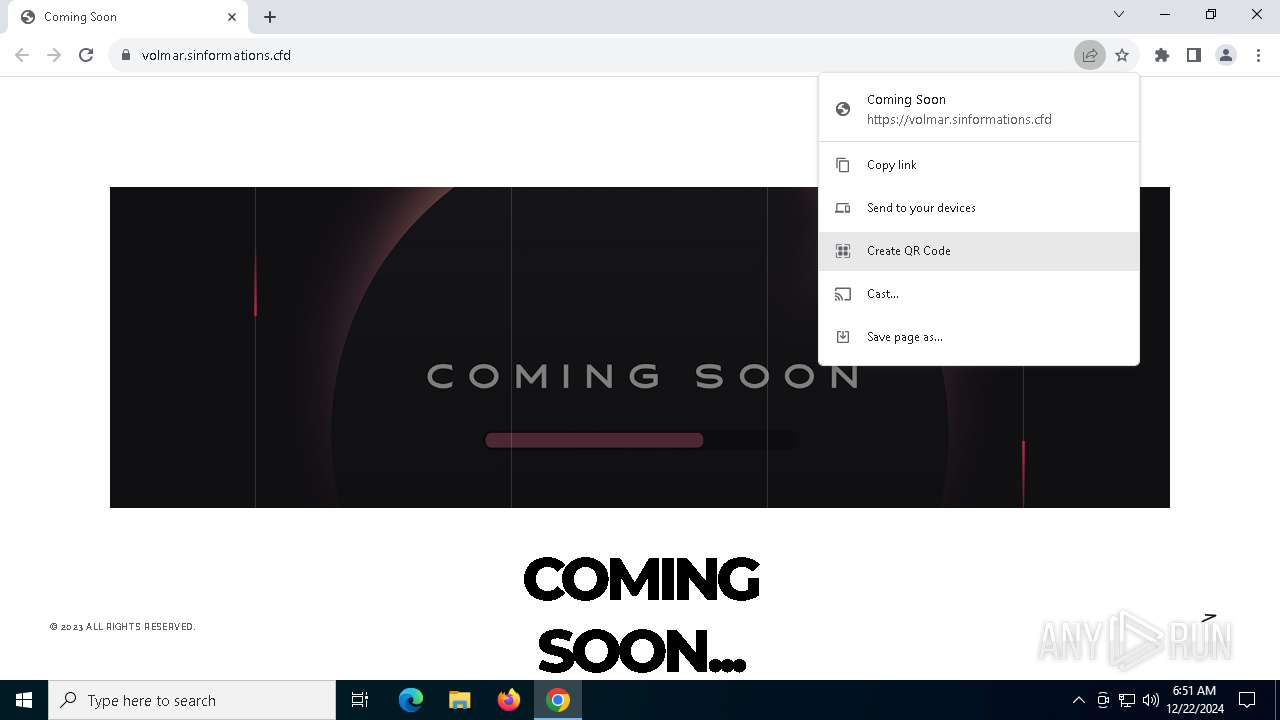
Task: Choose Create QR Code
Action: pos(978,251)
